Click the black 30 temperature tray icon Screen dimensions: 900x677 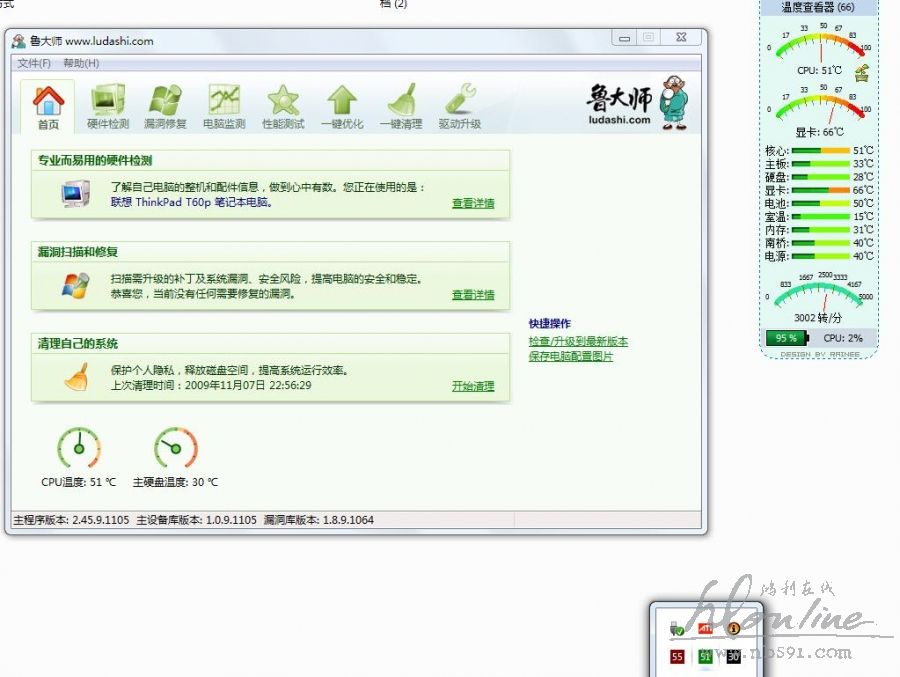[x=734, y=656]
